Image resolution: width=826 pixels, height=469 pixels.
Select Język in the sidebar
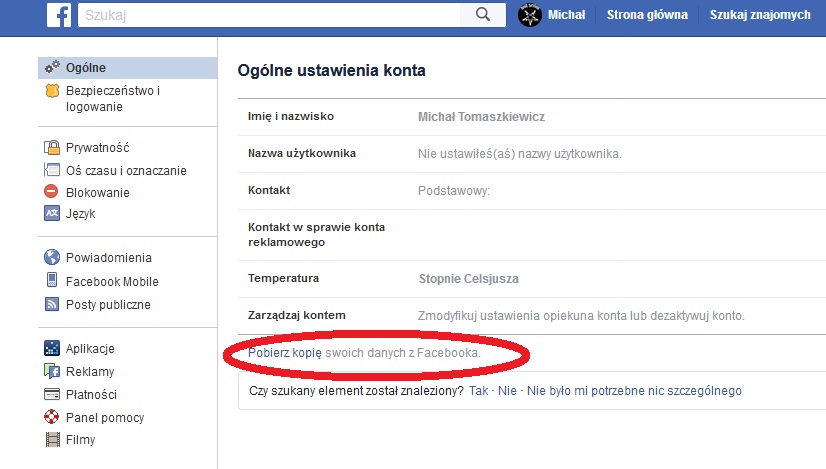click(x=81, y=214)
